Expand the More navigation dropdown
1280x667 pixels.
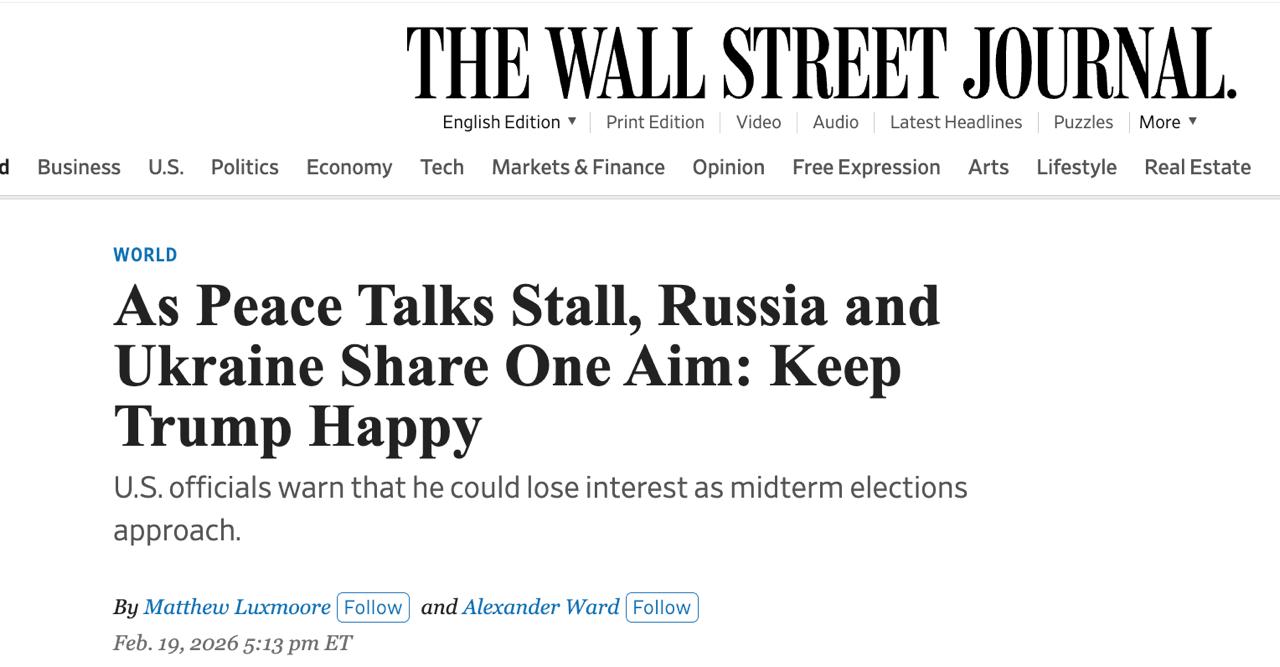tap(1166, 122)
